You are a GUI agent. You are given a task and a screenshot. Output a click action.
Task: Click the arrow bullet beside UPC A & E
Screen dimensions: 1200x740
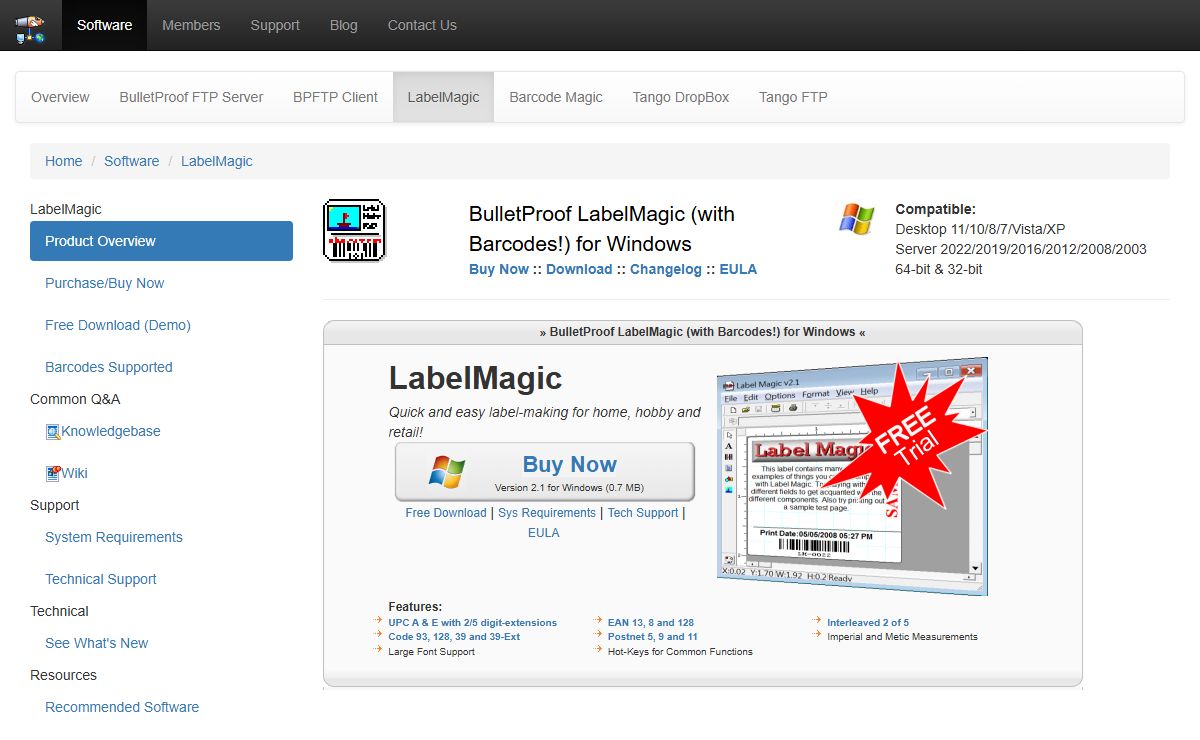pos(379,622)
